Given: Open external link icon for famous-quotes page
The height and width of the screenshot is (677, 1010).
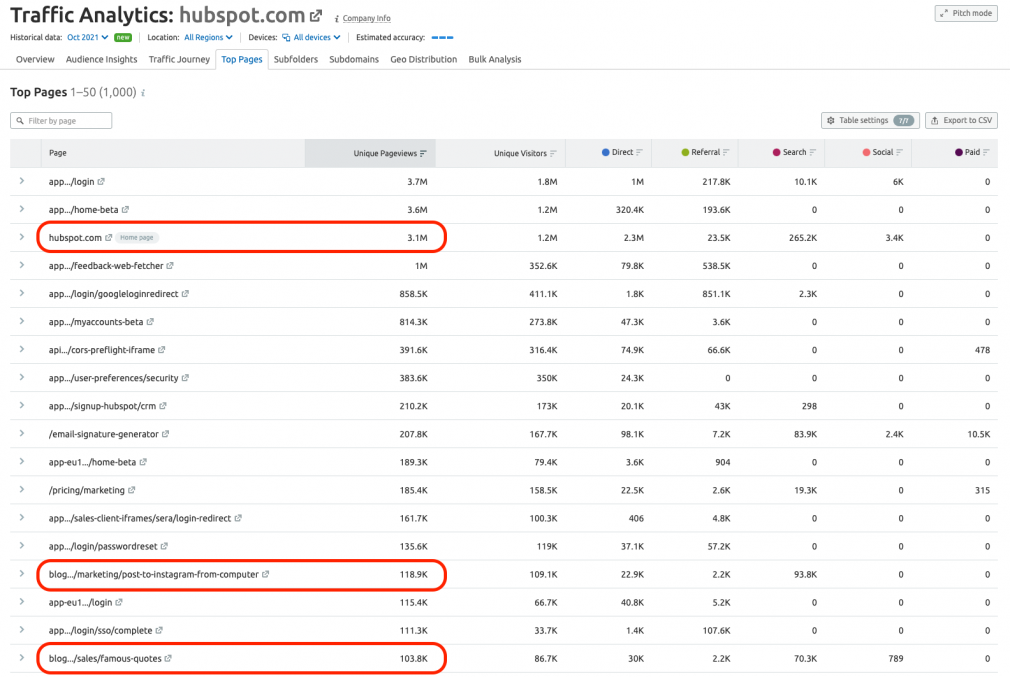Looking at the screenshot, I should (x=168, y=658).
